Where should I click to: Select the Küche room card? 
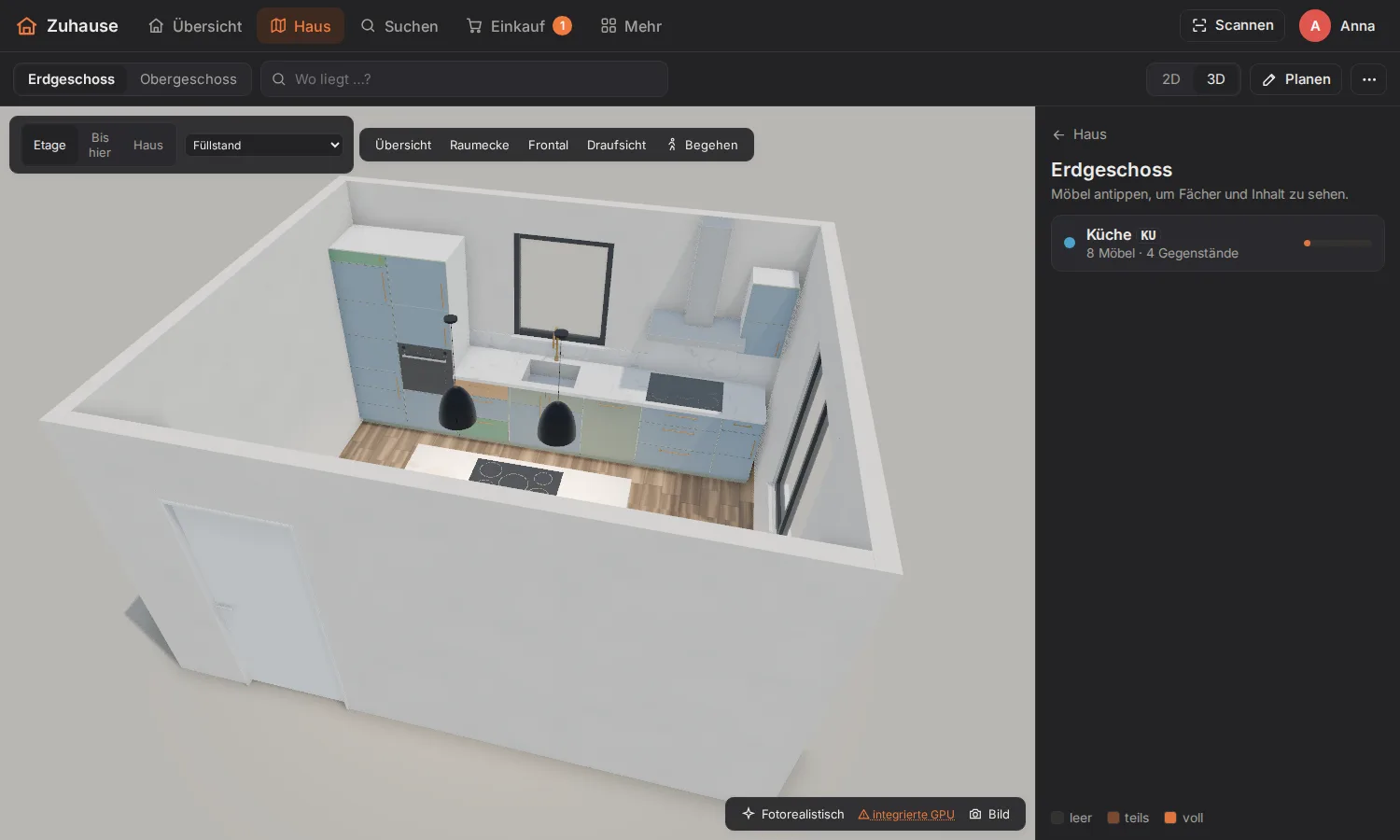click(1217, 243)
